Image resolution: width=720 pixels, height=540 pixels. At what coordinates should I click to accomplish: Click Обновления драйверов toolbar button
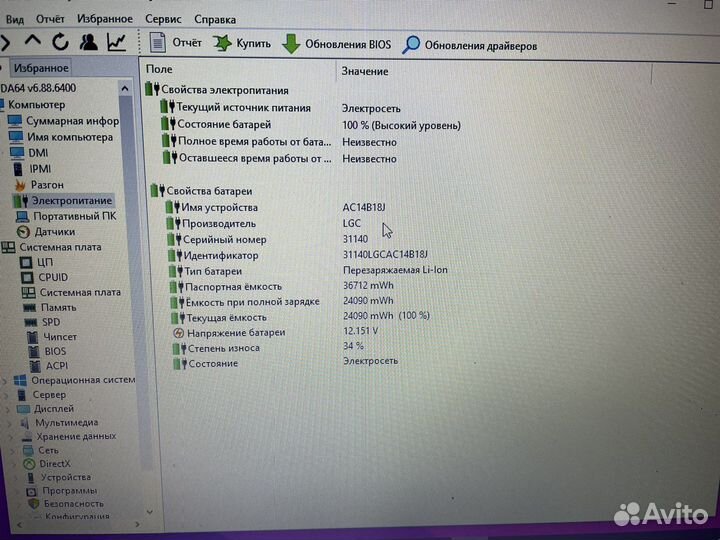coord(470,45)
